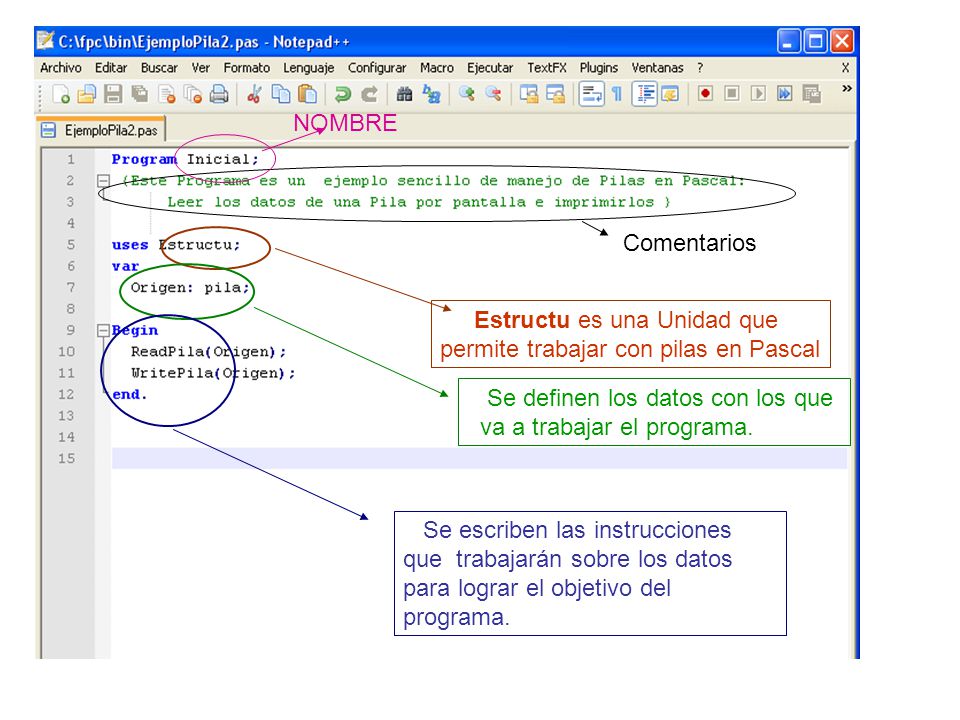Open the TextFX menu
The width and height of the screenshot is (960, 720).
pyautogui.click(x=547, y=68)
